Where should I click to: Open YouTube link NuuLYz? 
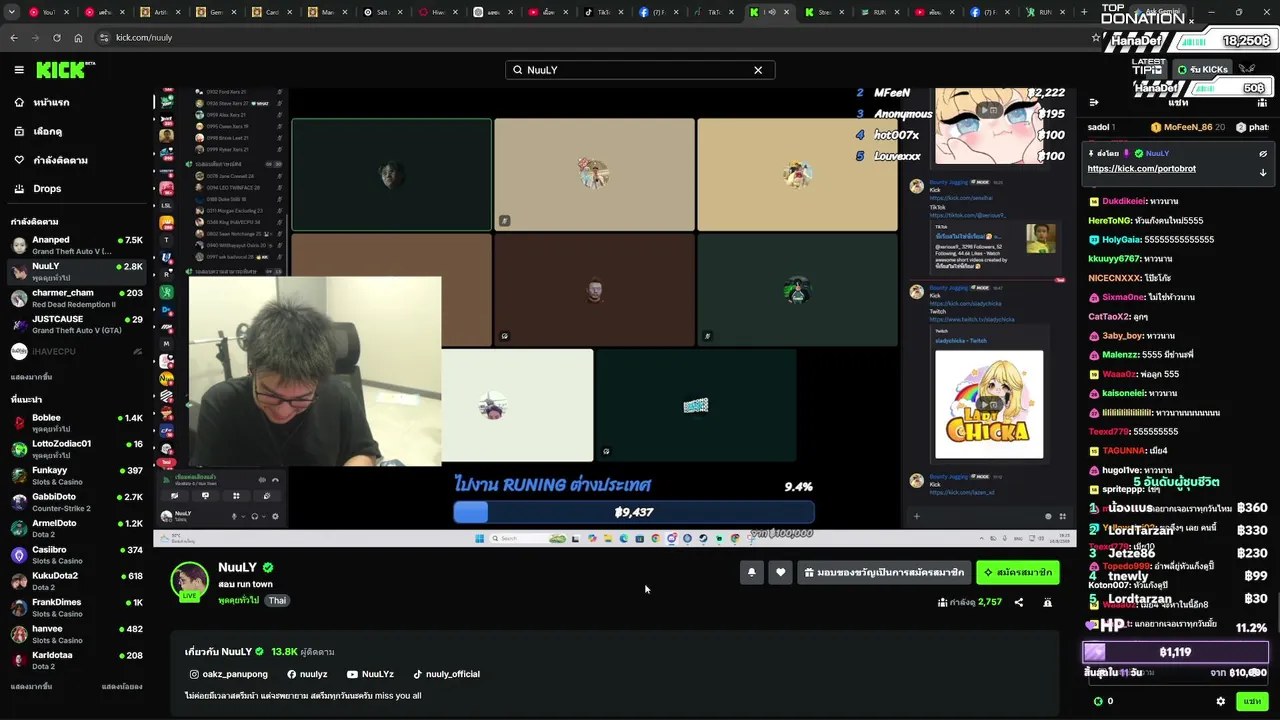tap(370, 674)
